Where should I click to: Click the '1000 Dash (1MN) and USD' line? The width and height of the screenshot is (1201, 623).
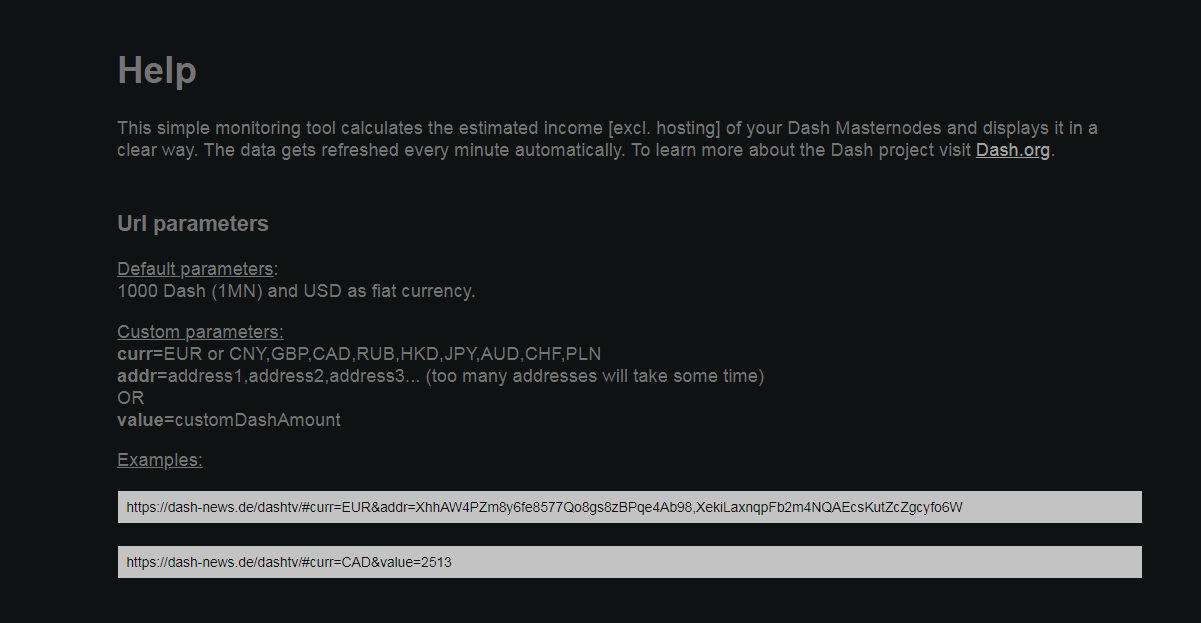[296, 291]
